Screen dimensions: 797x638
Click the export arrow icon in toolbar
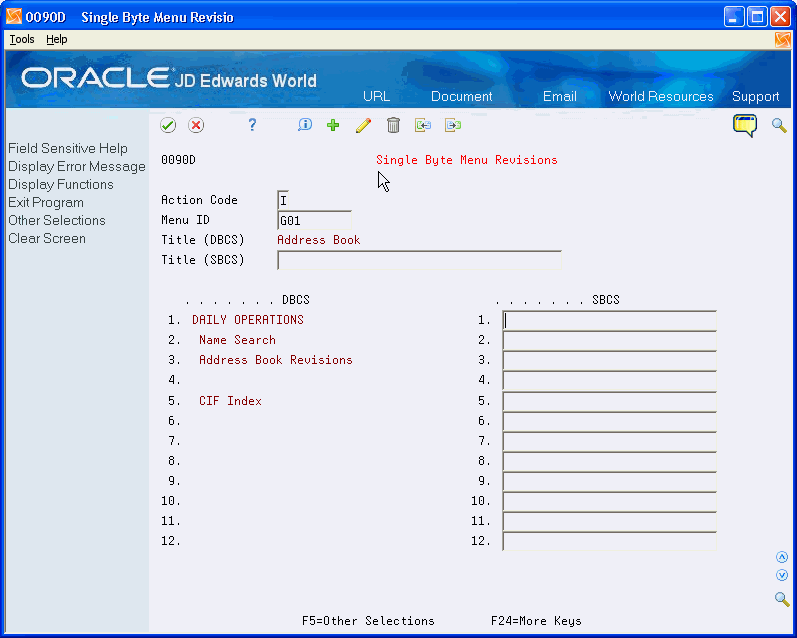(x=452, y=125)
